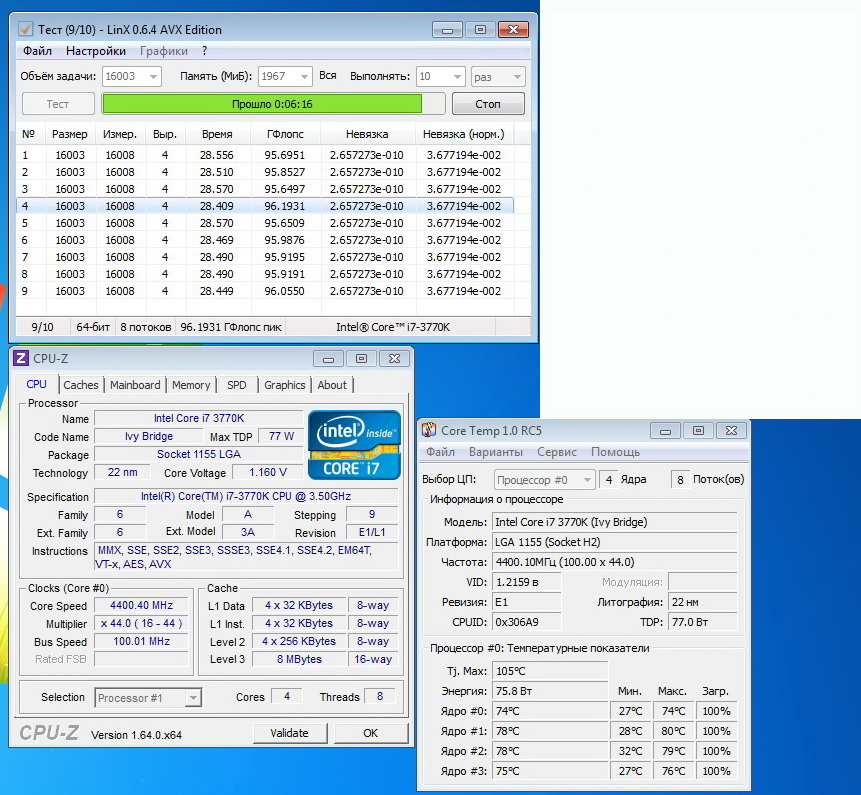Image resolution: width=861 pixels, height=795 pixels.
Task: Switch to the SPD tab in CPU-Z
Action: point(237,385)
